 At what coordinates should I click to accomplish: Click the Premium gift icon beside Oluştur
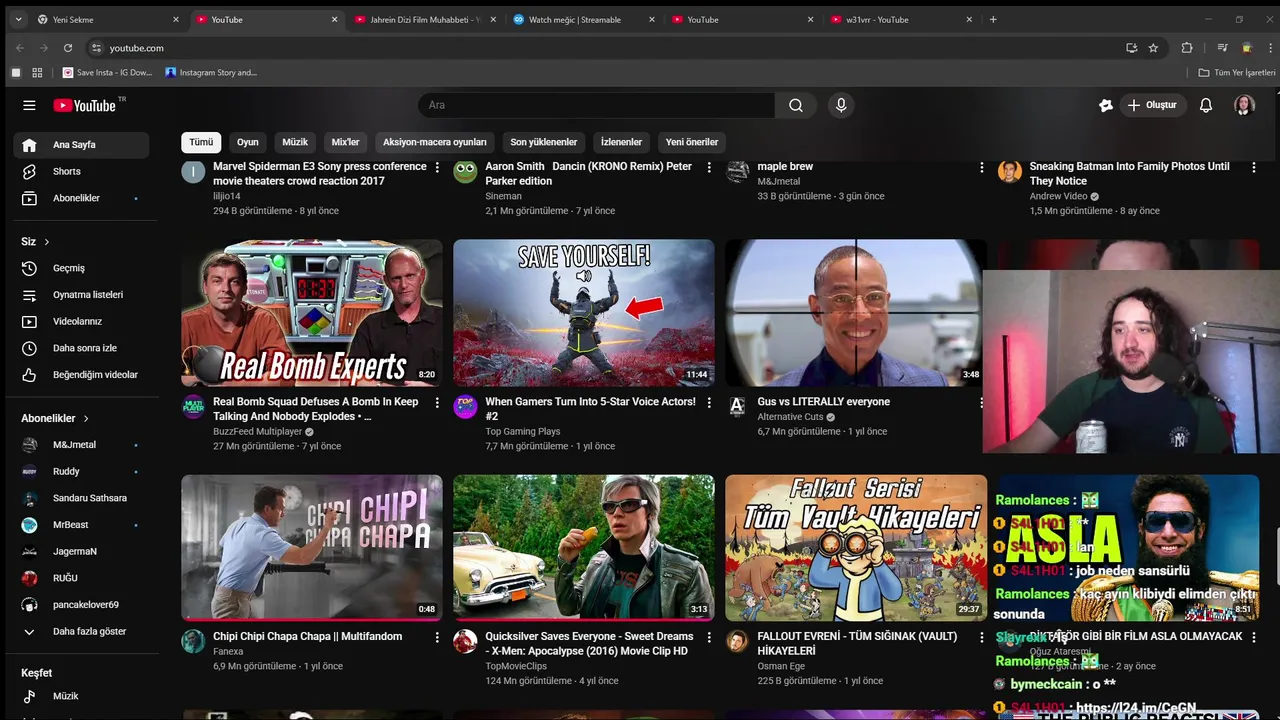[1106, 105]
